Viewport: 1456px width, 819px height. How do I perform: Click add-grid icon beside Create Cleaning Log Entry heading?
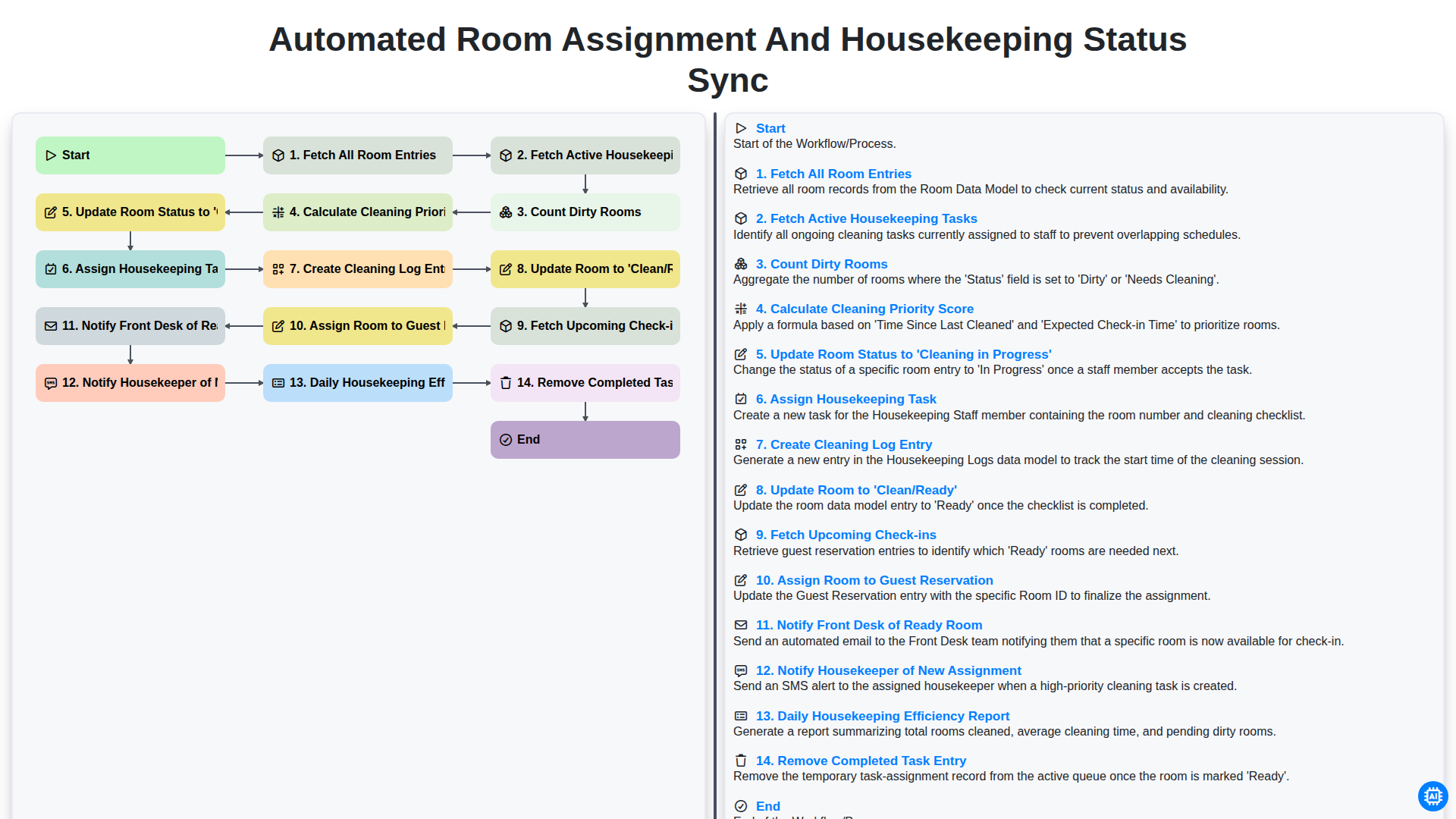[741, 444]
